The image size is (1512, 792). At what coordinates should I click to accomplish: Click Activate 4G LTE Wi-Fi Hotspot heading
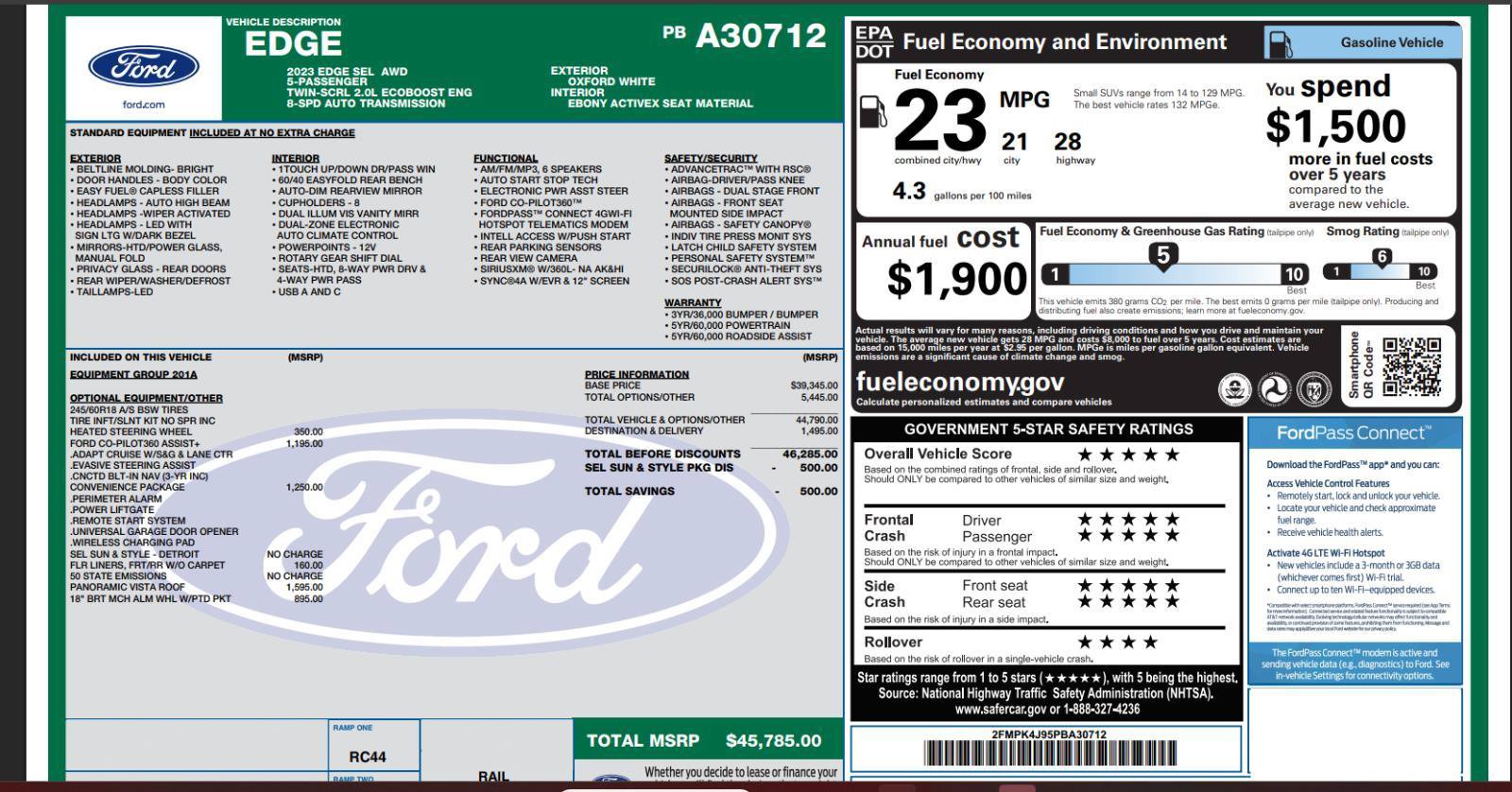click(x=1326, y=553)
